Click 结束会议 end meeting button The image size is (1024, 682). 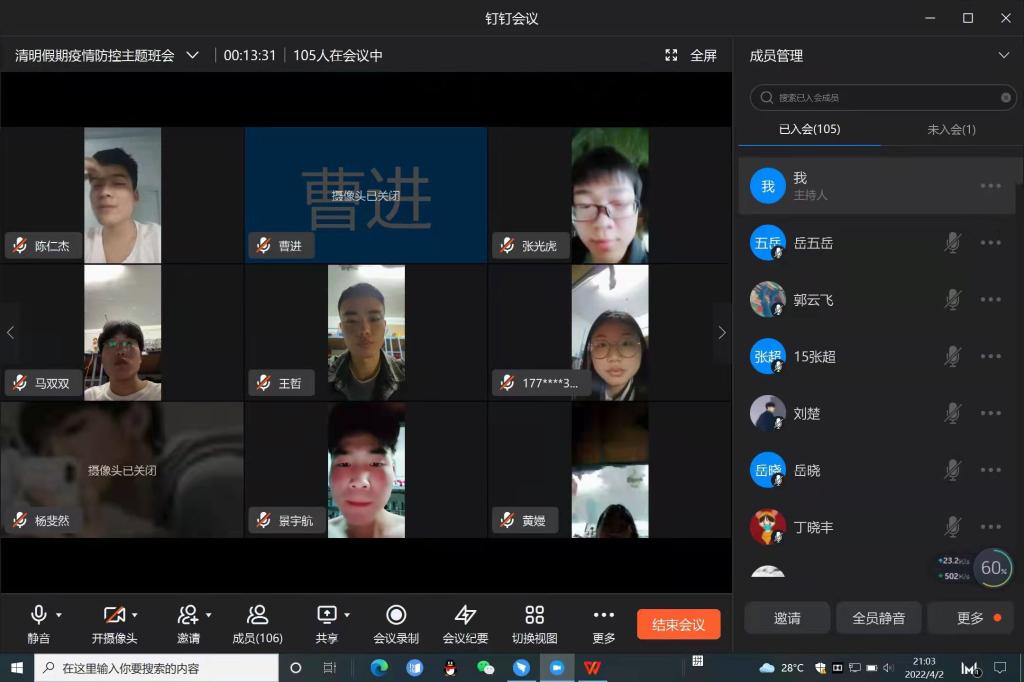click(679, 625)
